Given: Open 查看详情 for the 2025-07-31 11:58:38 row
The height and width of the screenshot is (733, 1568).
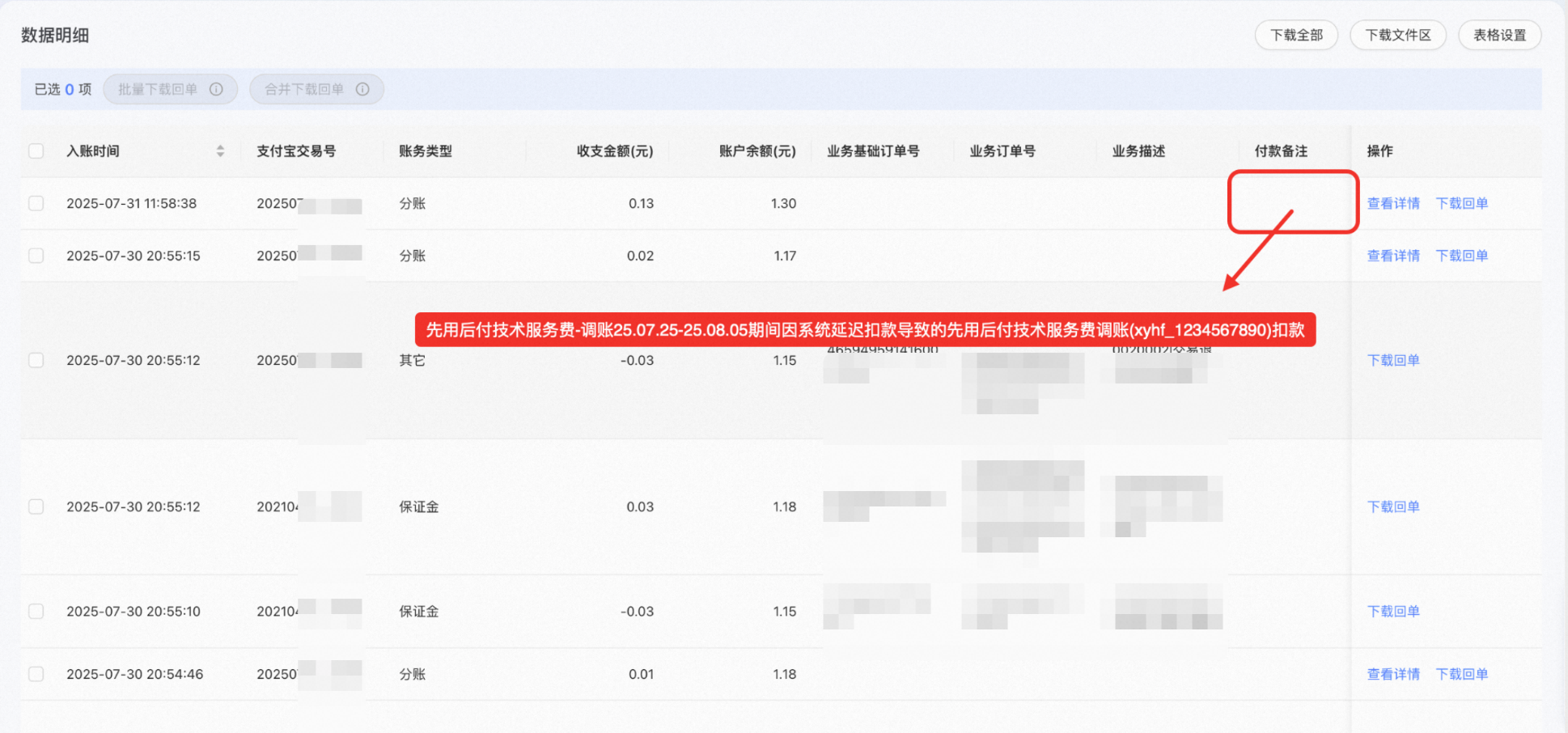Looking at the screenshot, I should point(1393,203).
